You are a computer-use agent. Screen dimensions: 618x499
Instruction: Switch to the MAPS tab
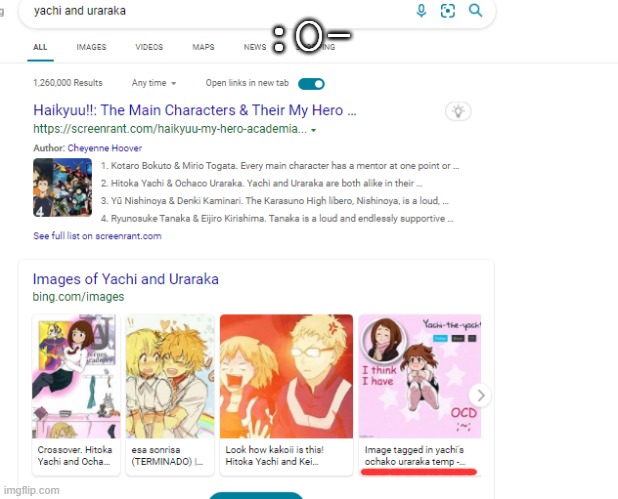[203, 47]
